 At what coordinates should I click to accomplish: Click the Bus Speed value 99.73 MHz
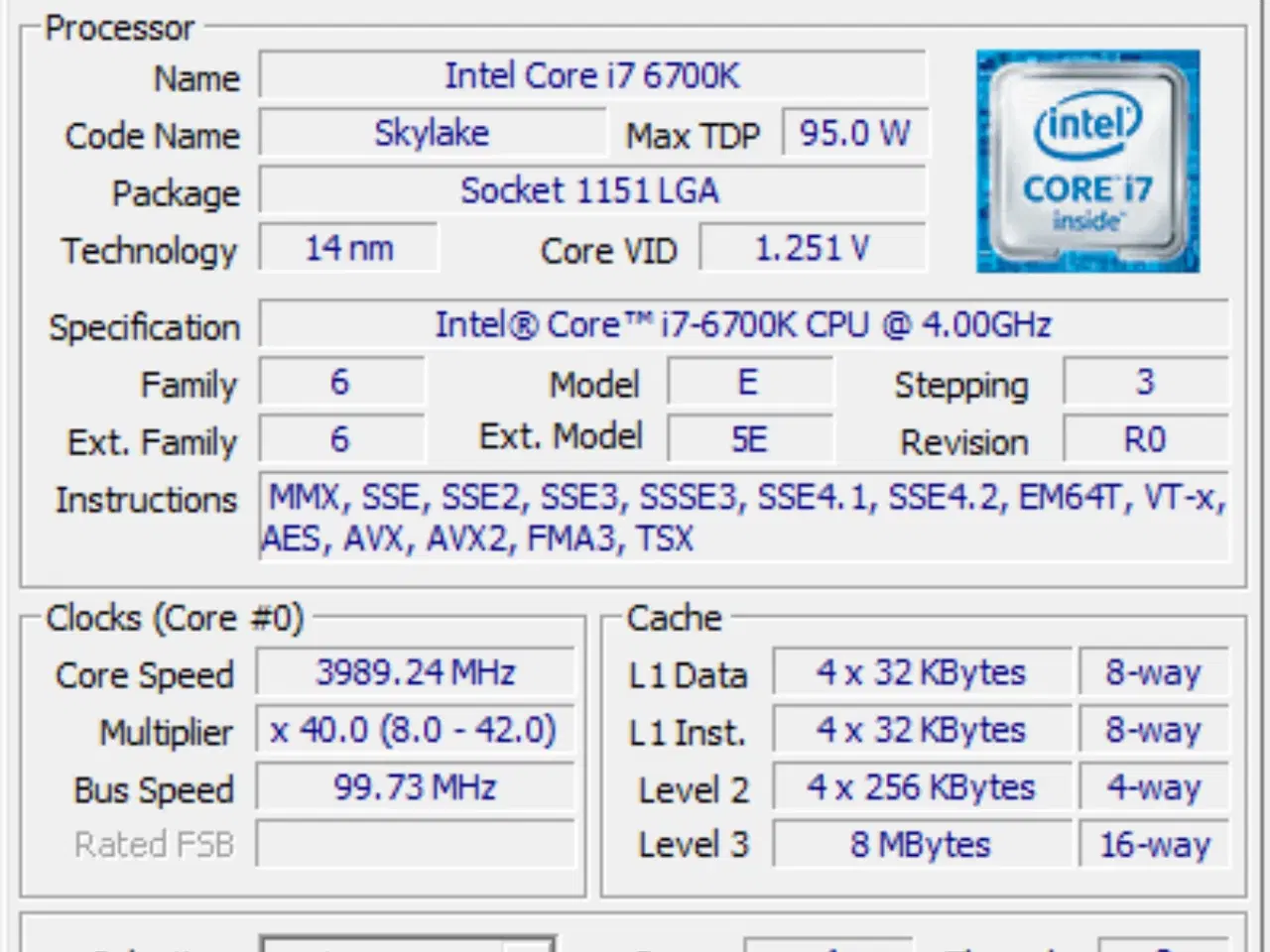coord(416,787)
